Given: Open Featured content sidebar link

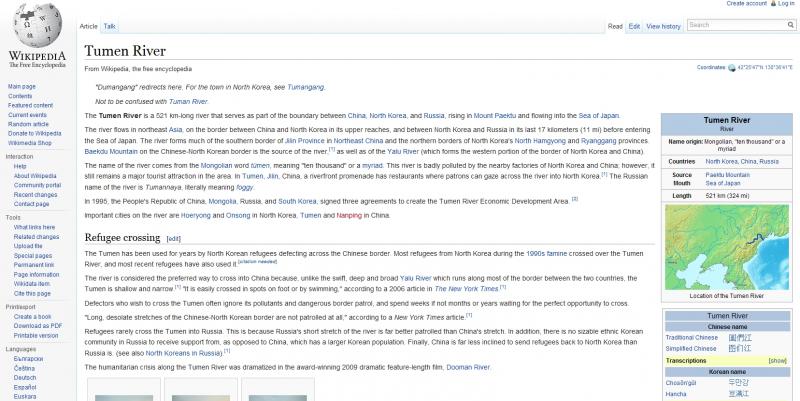Looking at the screenshot, I should click(x=30, y=105).
